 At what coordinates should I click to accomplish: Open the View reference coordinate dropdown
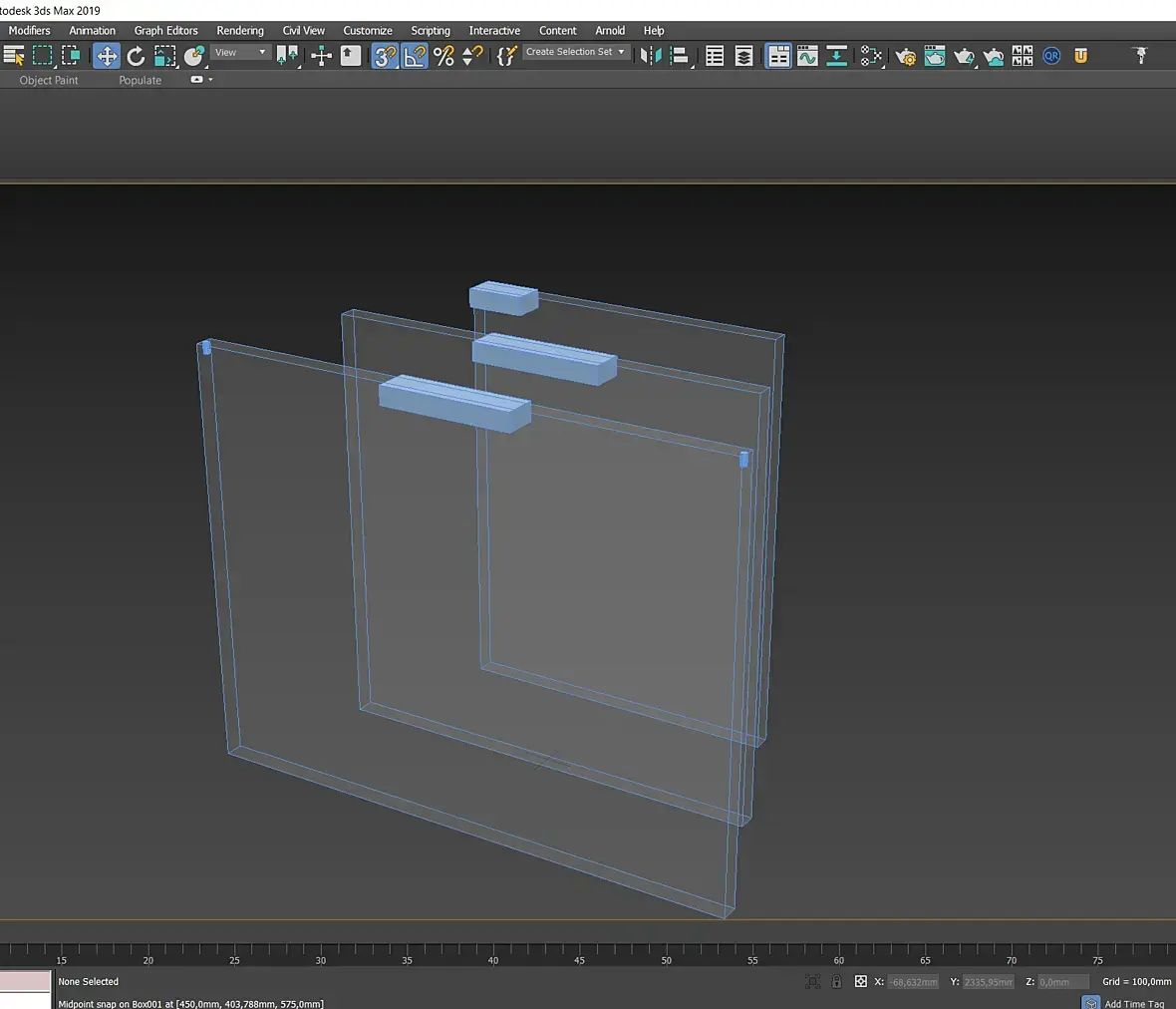tap(241, 53)
